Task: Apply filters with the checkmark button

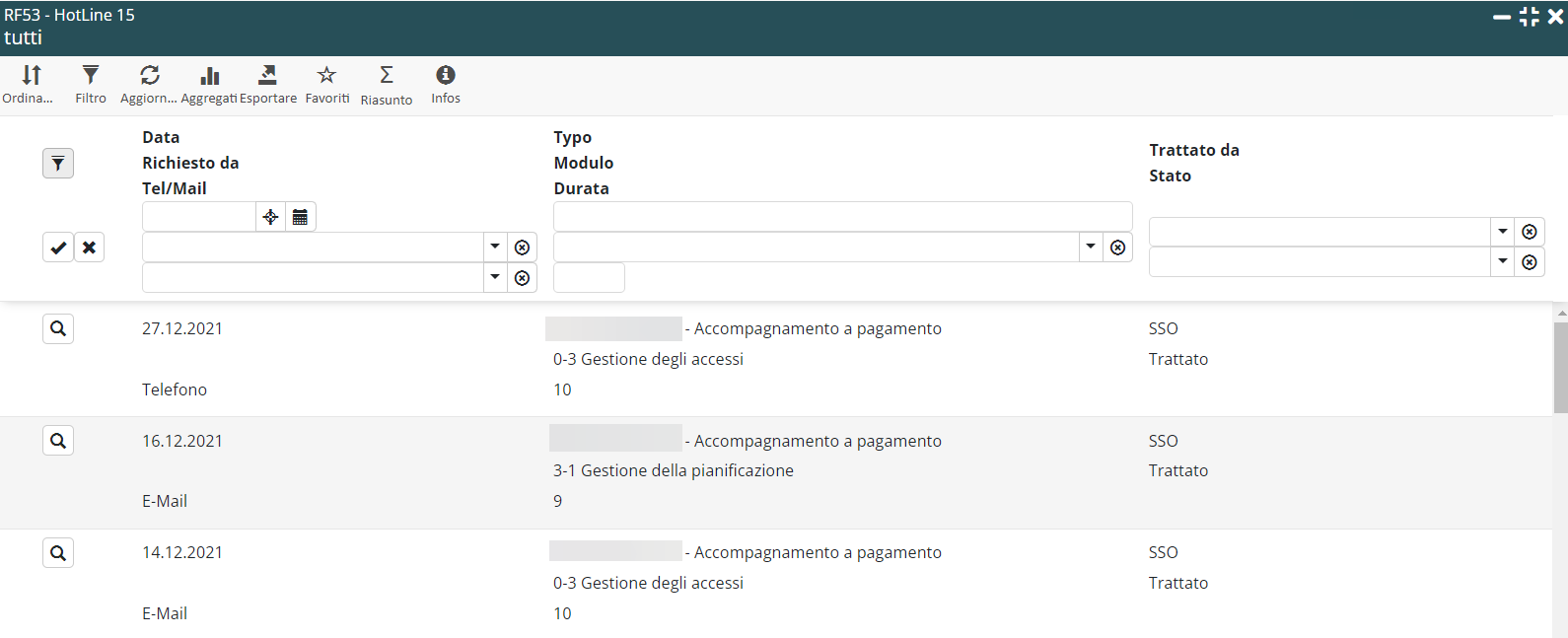Action: click(x=58, y=248)
